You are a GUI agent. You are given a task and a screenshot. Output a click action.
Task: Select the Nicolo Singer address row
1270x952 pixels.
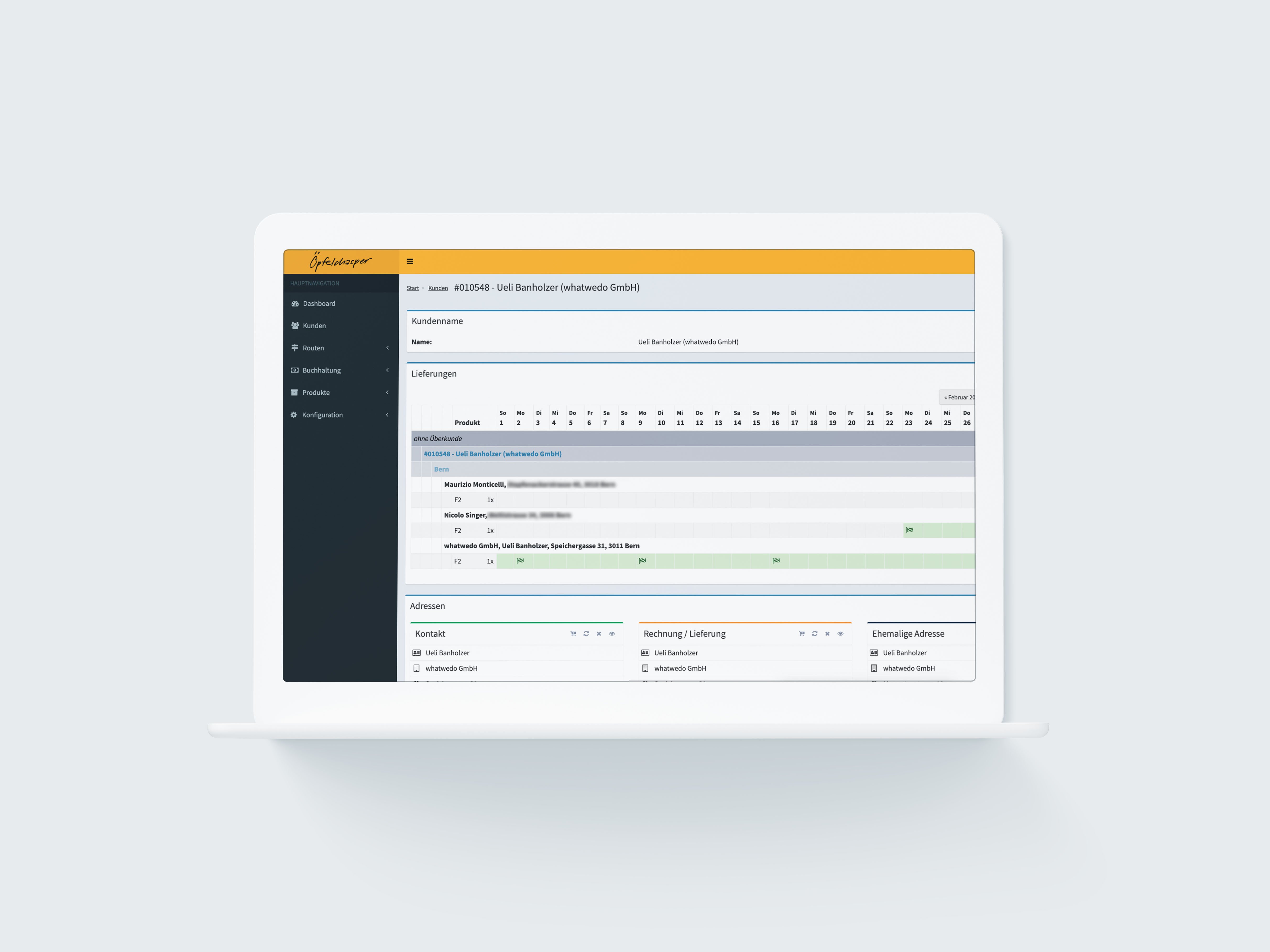pyautogui.click(x=709, y=515)
